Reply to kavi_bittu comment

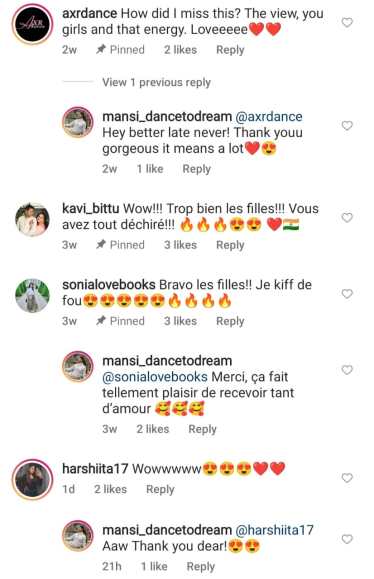[230, 245]
